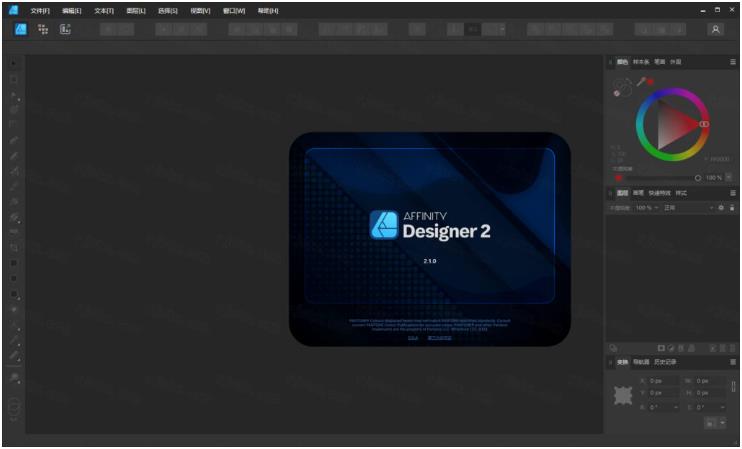742x449 pixels.
Task: Open the 文本(T) menu
Action: (x=104, y=10)
